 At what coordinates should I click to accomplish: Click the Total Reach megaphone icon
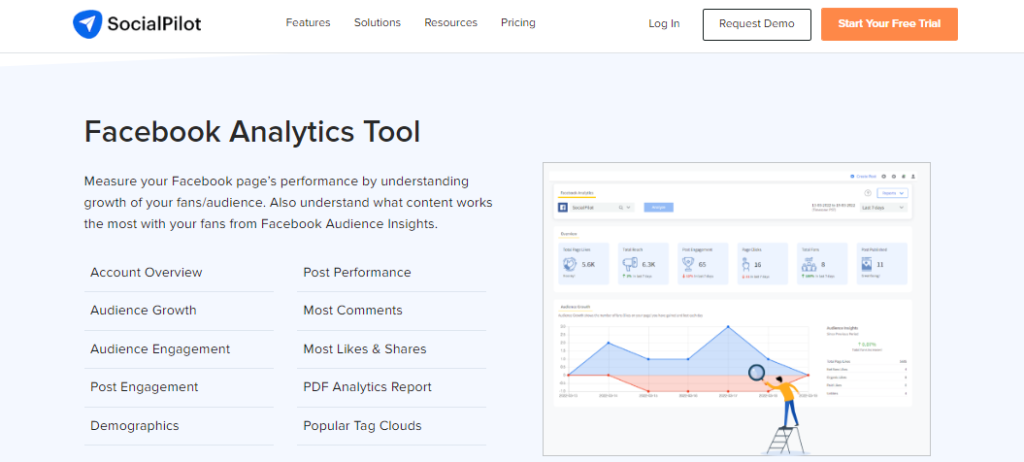coord(629,265)
